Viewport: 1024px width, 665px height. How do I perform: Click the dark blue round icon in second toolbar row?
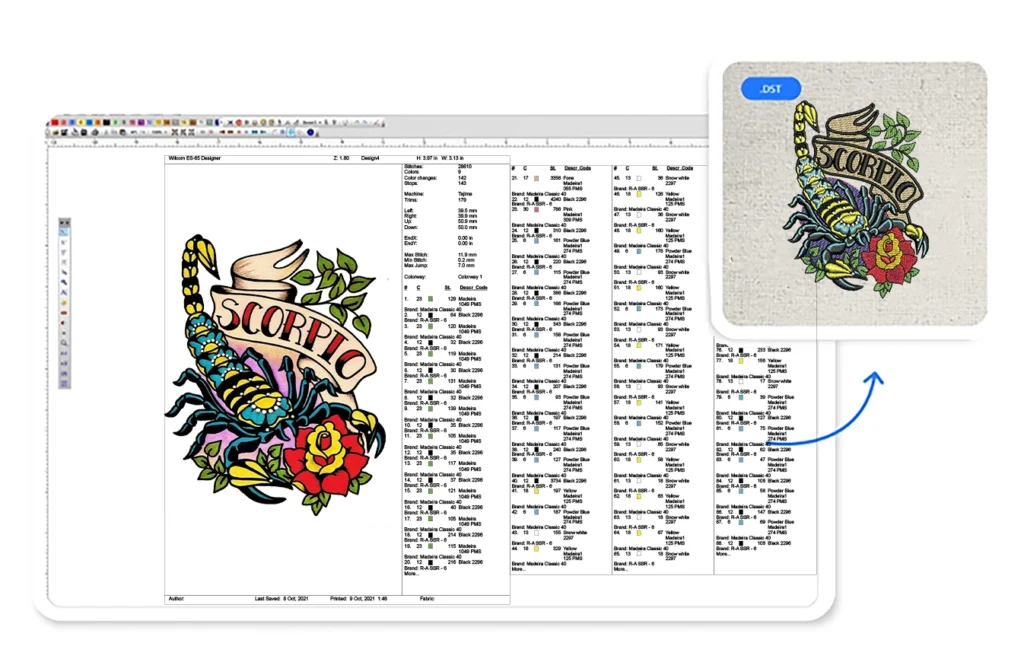tap(310, 132)
